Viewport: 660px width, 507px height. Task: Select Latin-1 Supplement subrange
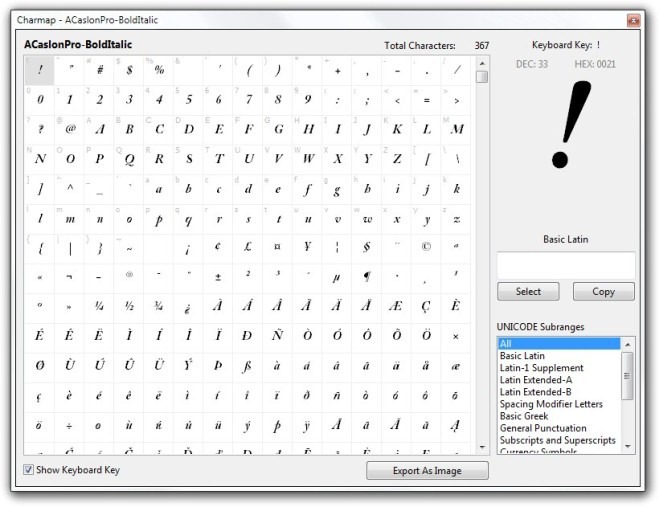pyautogui.click(x=559, y=368)
